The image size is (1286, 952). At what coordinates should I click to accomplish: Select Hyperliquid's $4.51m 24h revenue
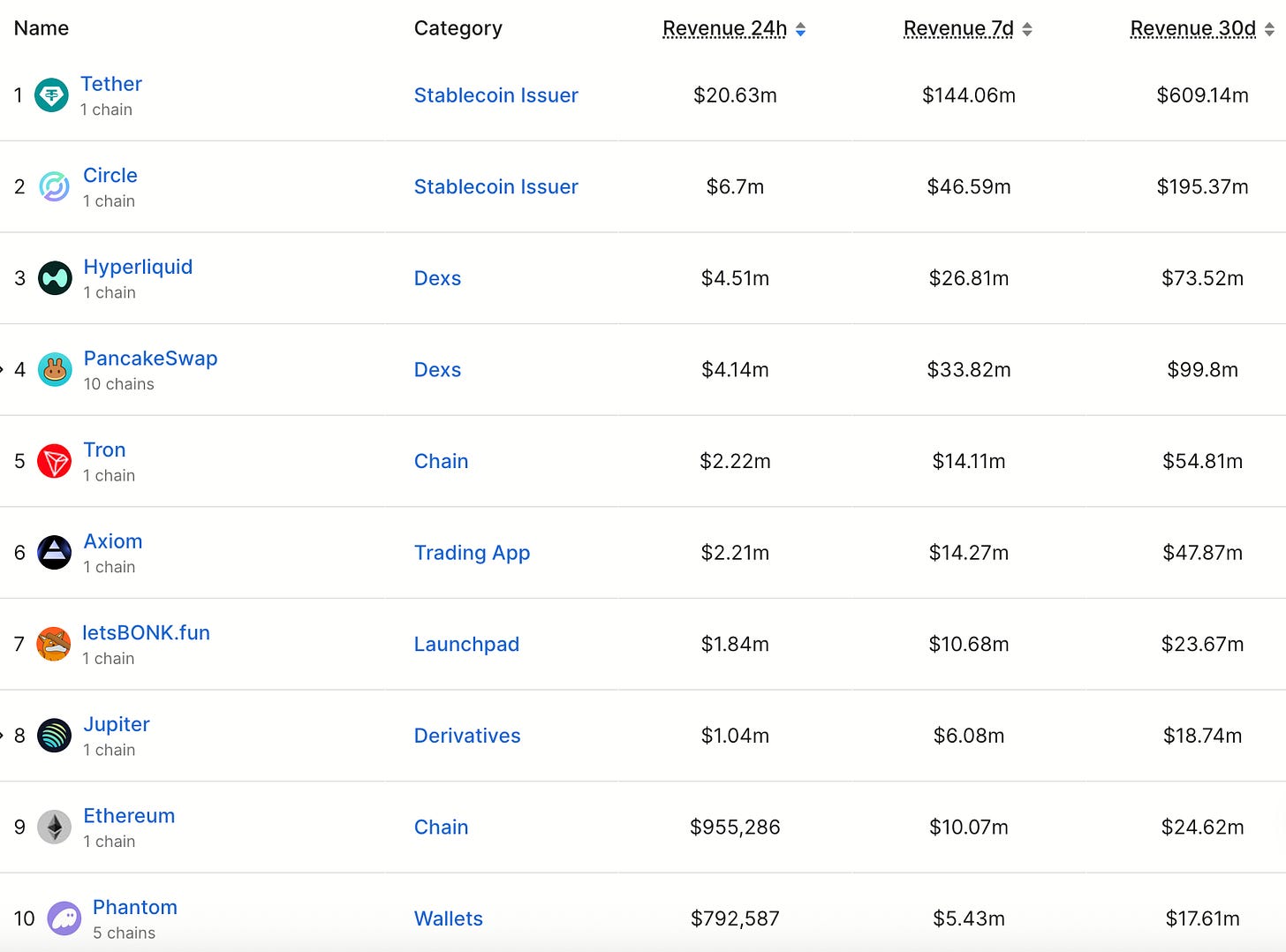(735, 278)
